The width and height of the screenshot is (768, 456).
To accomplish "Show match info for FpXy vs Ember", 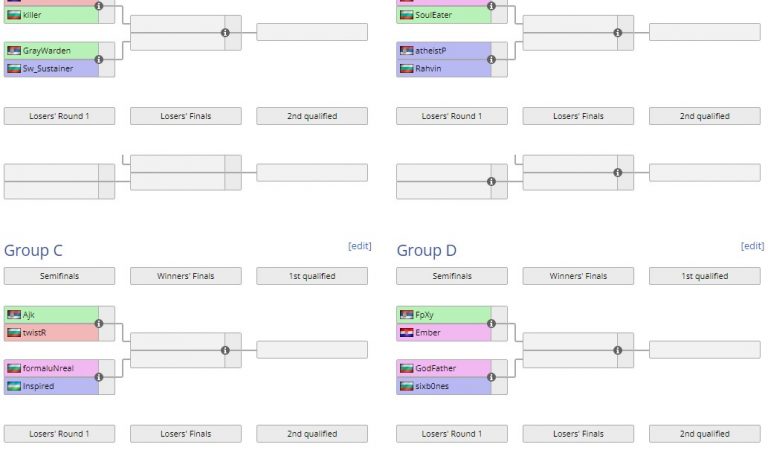I will pyautogui.click(x=491, y=323).
